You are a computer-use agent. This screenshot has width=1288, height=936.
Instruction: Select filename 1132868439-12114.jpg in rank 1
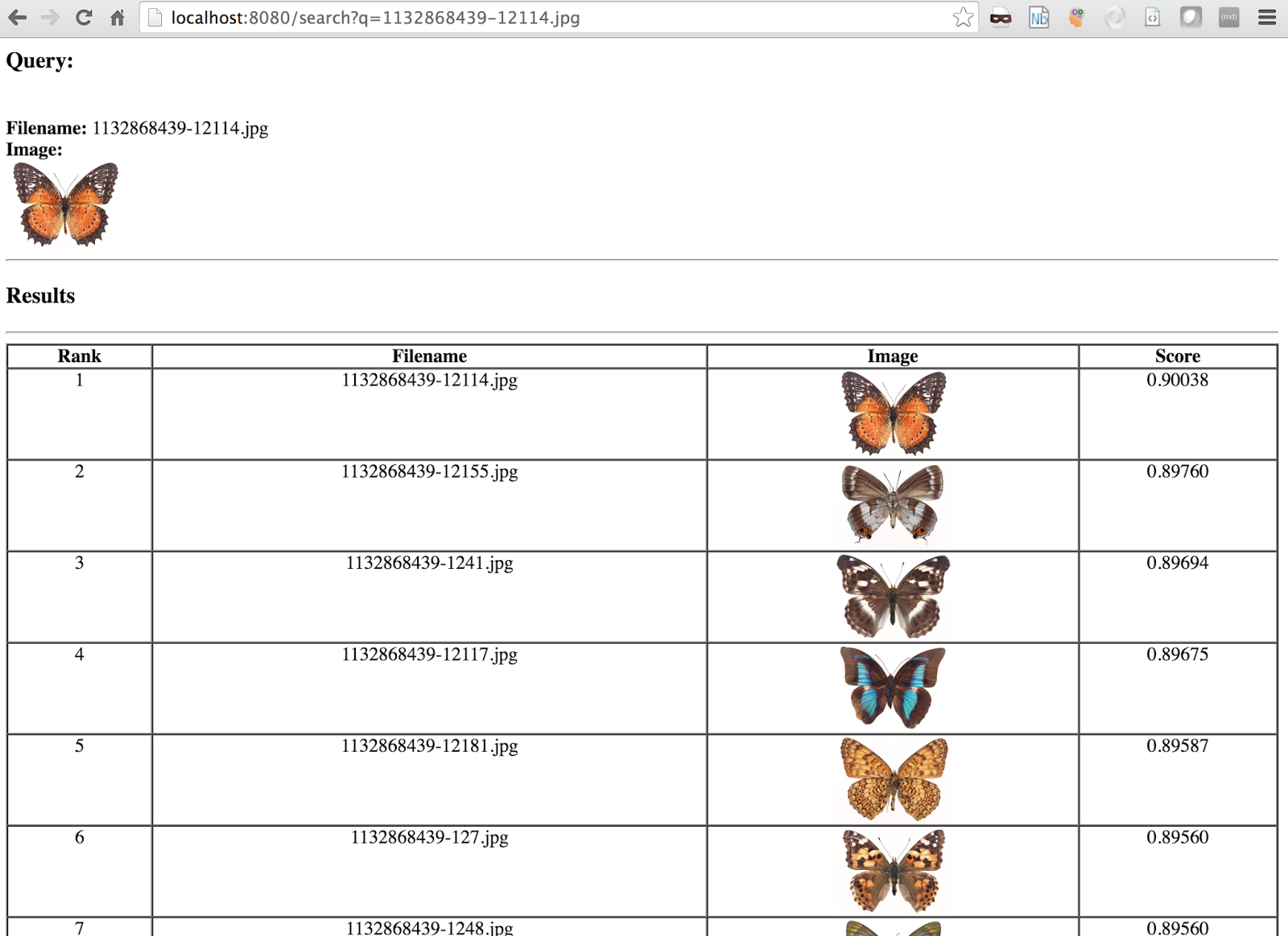click(429, 380)
